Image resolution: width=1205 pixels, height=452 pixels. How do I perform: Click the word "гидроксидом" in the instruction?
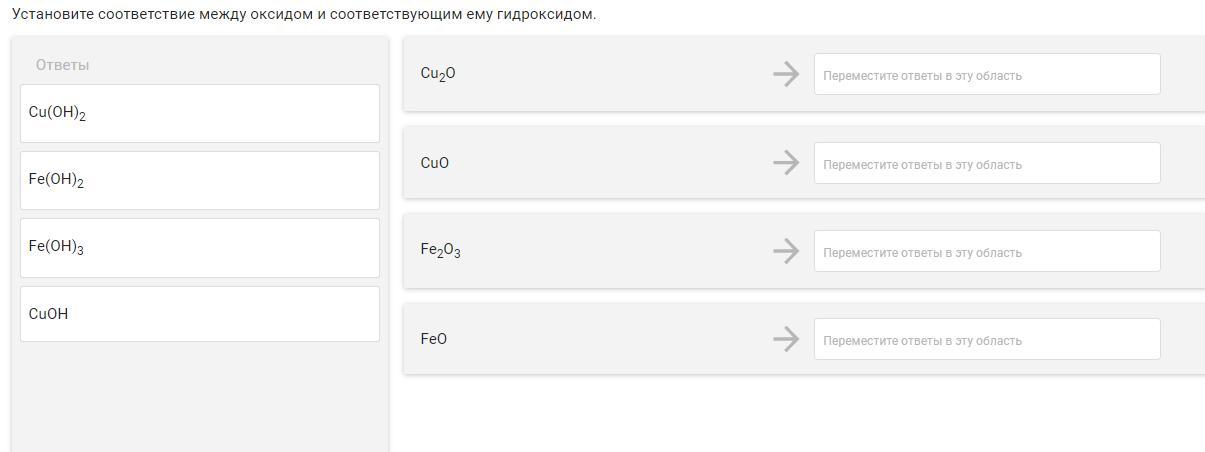545,15
